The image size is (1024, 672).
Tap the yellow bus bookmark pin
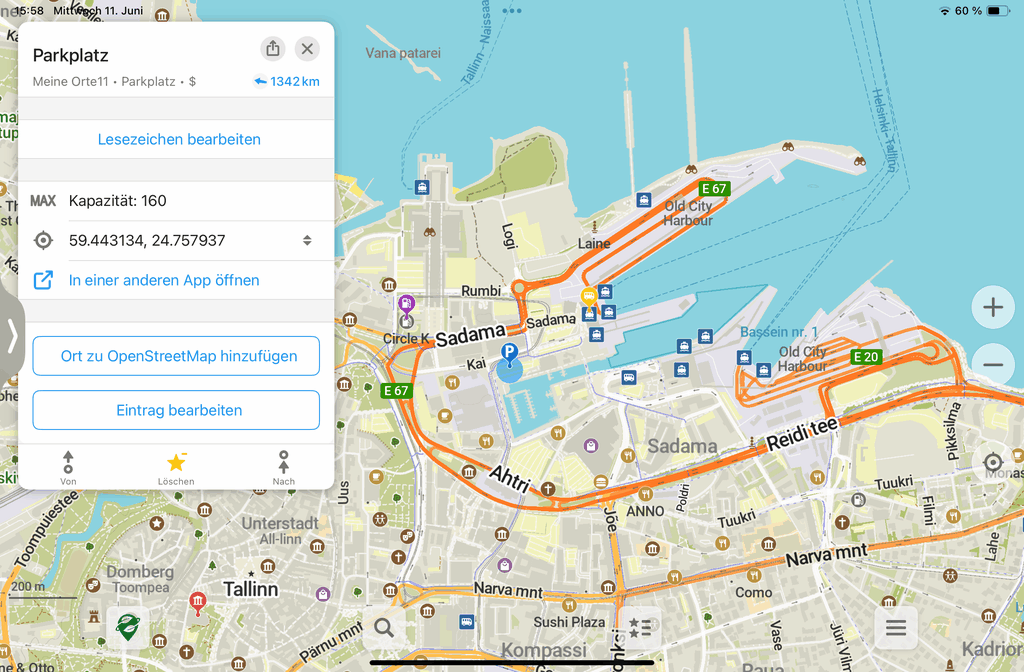click(x=589, y=297)
